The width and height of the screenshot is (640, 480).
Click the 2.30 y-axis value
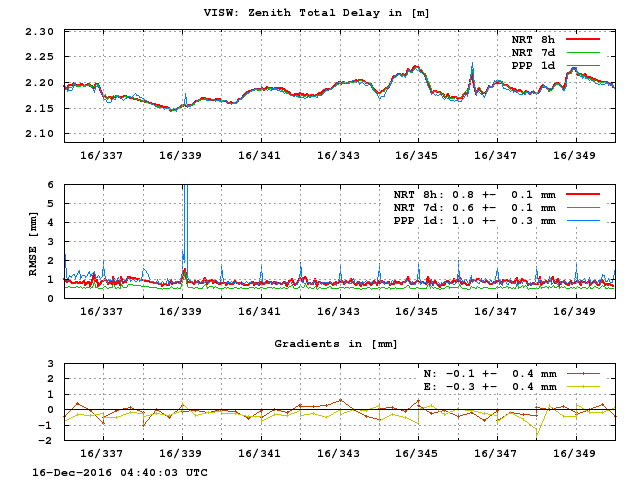click(39, 32)
